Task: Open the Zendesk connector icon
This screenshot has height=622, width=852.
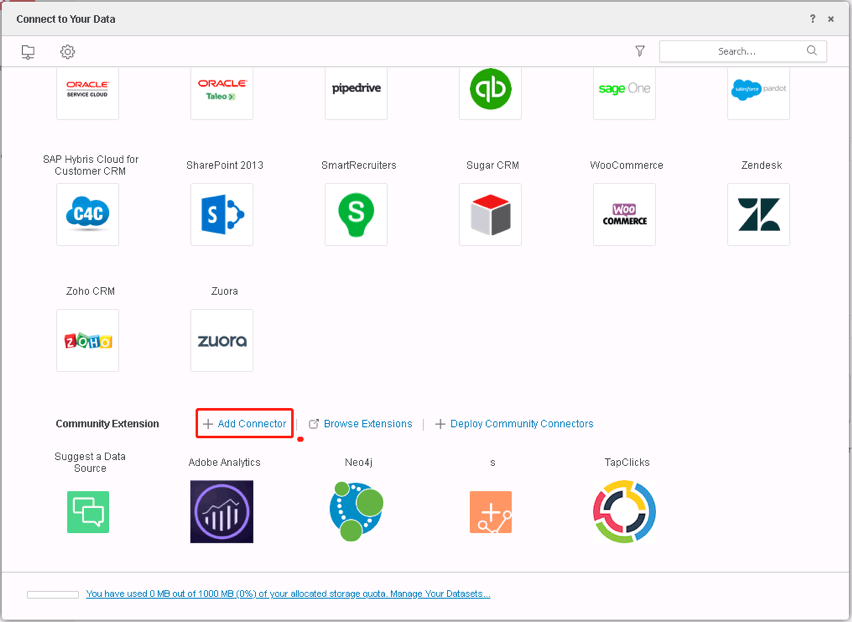Action: 758,214
